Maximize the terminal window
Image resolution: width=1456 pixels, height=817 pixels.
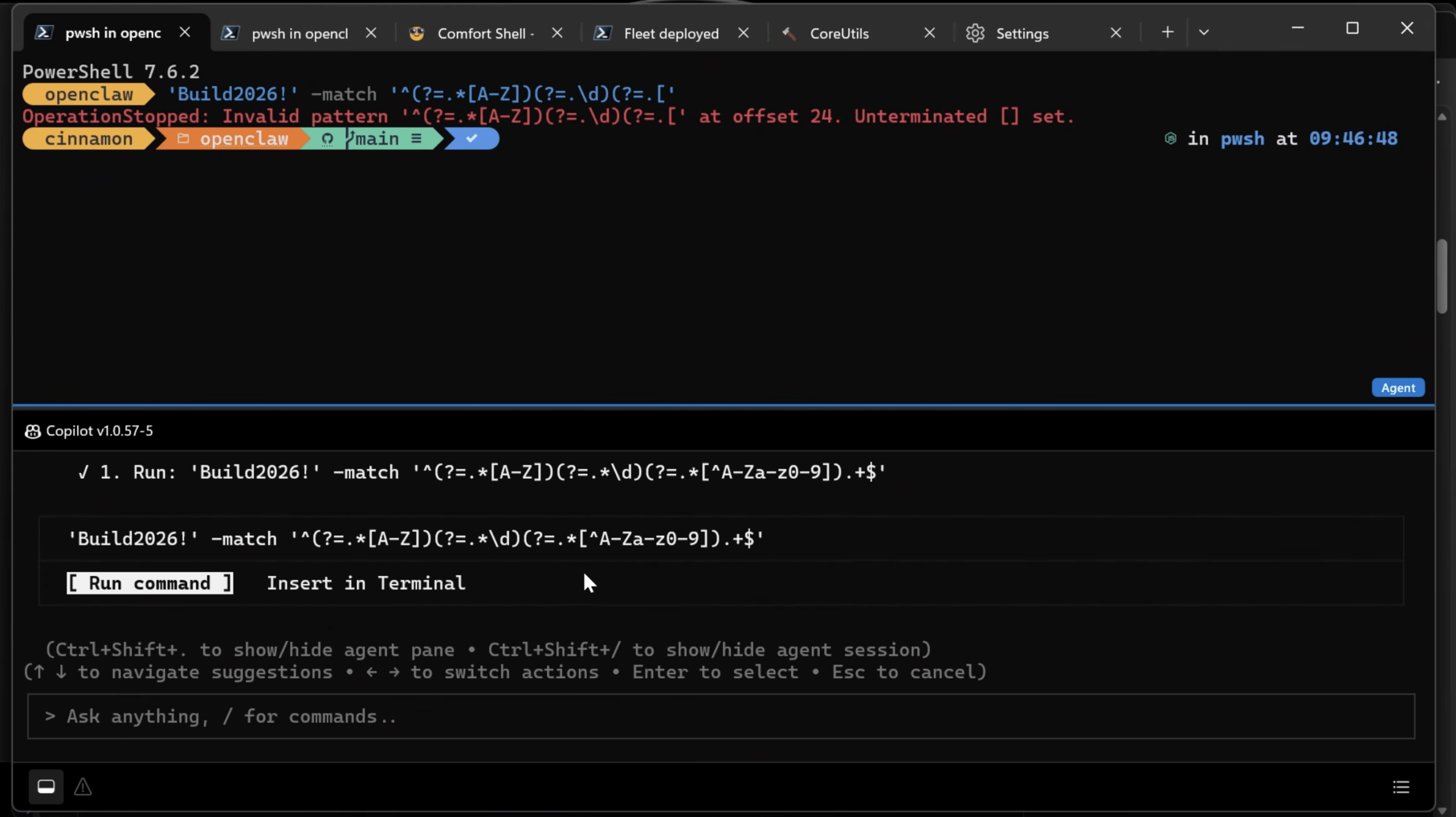pos(1352,29)
